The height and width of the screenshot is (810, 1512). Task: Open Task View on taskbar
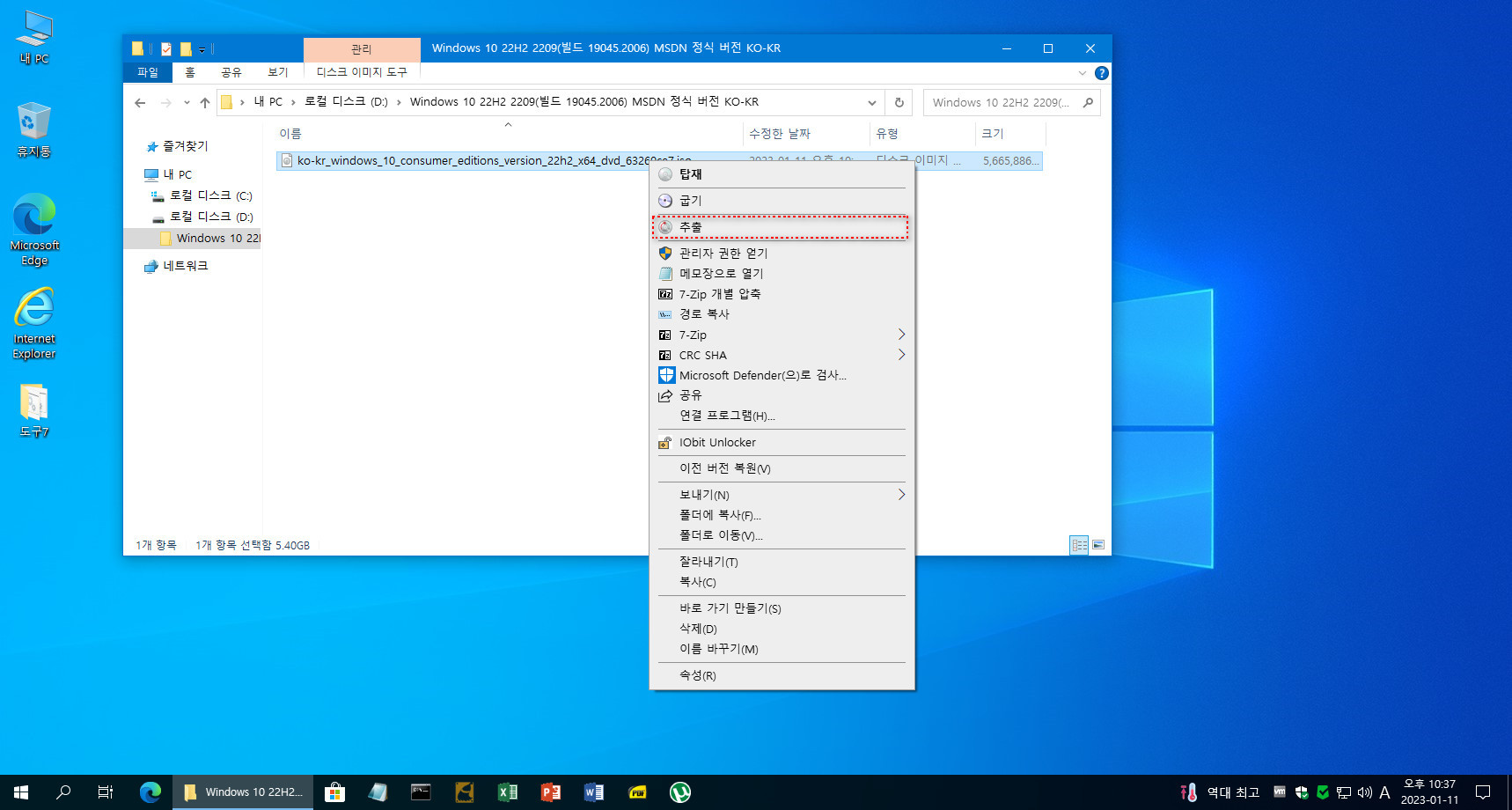pos(106,792)
